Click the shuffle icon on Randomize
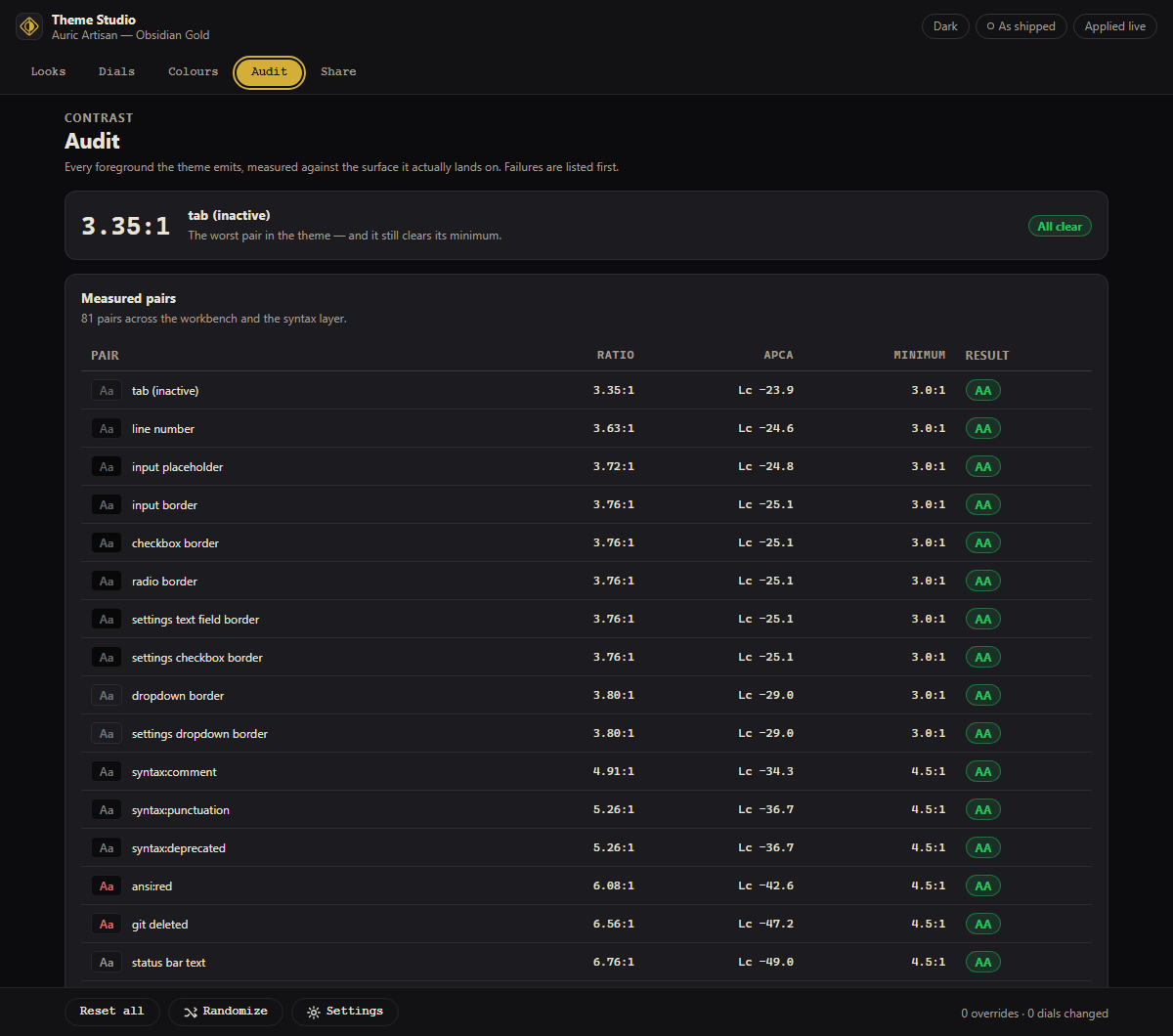 click(191, 1012)
